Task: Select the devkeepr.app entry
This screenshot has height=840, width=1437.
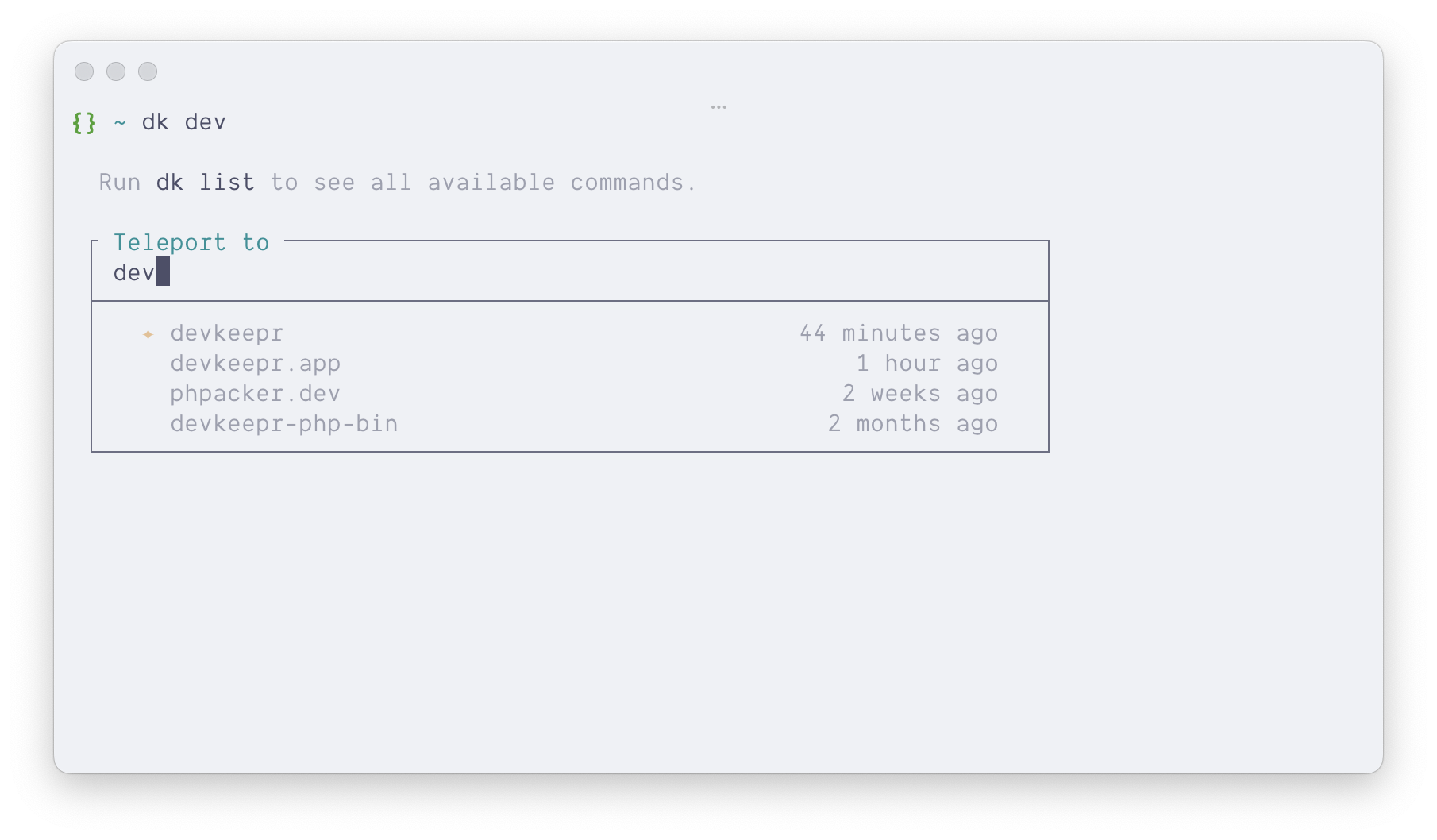Action: pos(255,364)
